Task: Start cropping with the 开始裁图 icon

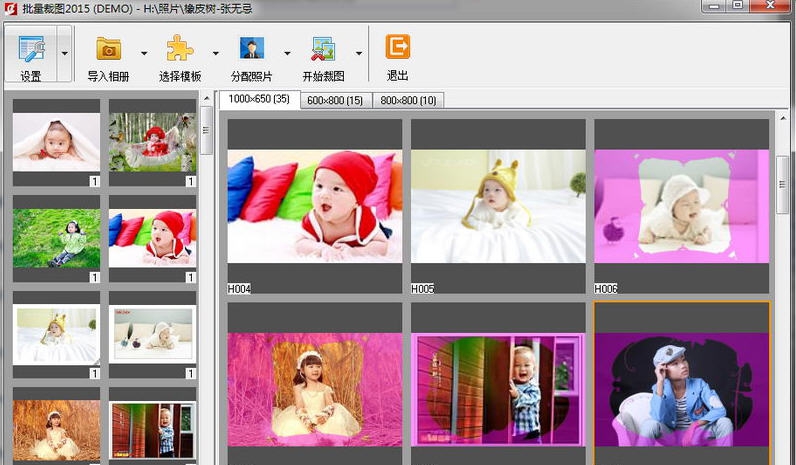Action: 323,49
